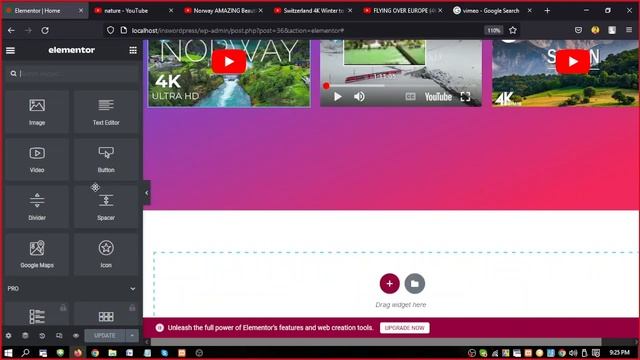The image size is (640, 360).
Task: Preview changes with the eye icon
Action: 76,336
